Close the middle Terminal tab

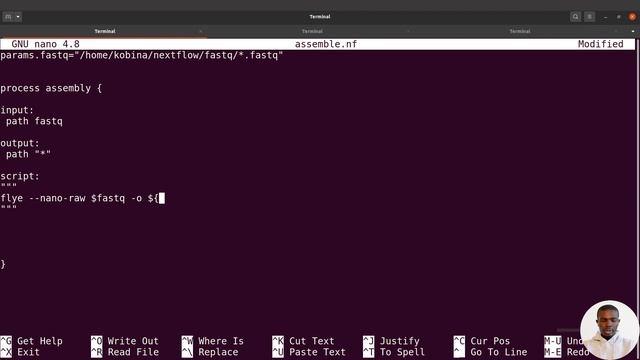coord(408,31)
